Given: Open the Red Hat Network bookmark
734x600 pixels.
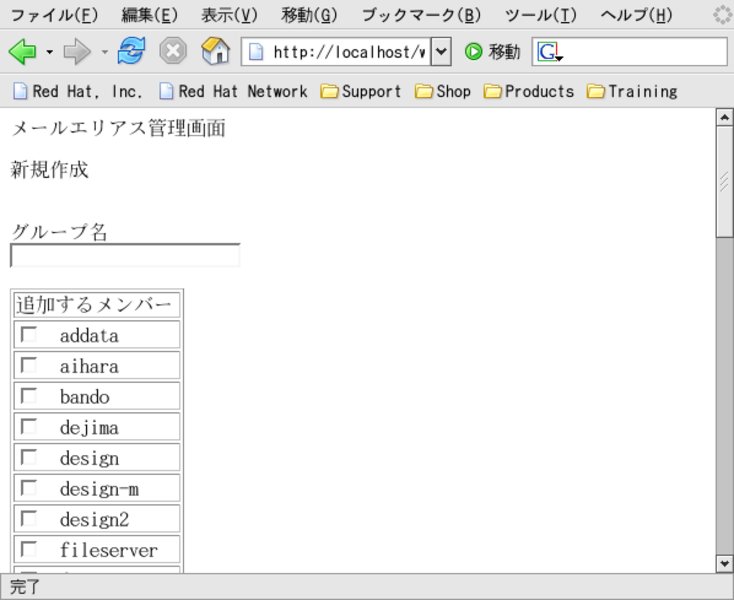Looking at the screenshot, I should coord(233,91).
